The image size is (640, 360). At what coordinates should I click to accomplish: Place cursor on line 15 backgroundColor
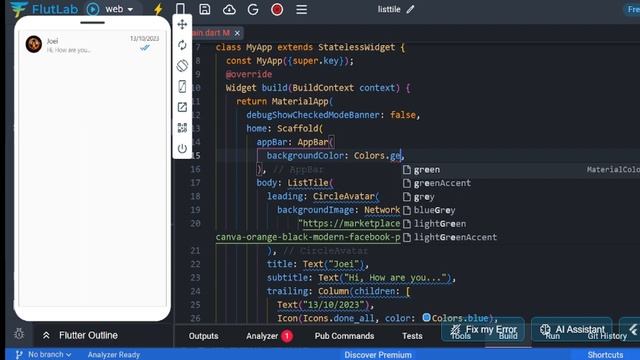[x=305, y=156]
